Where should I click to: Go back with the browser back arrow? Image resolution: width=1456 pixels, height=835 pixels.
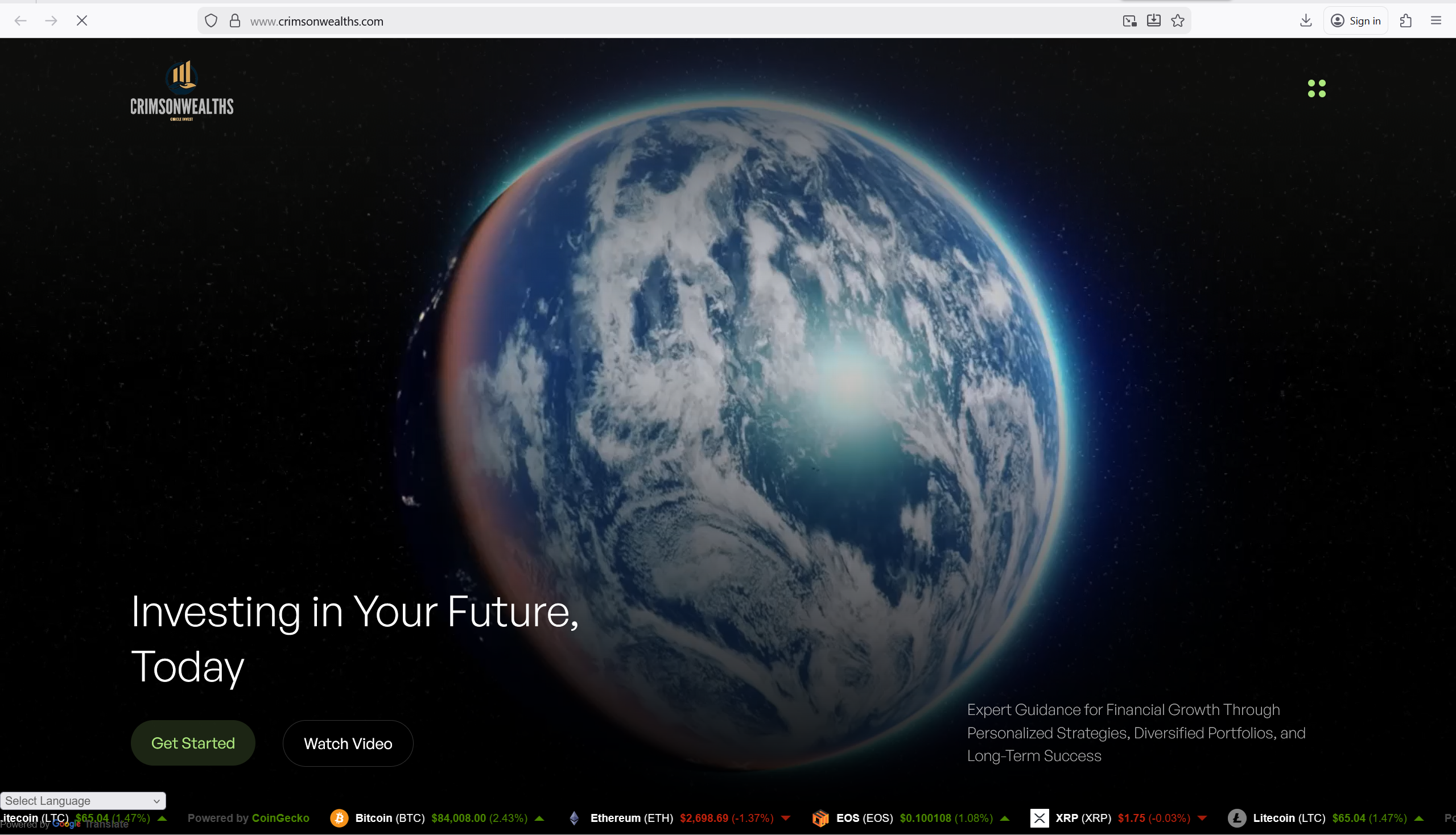point(20,21)
